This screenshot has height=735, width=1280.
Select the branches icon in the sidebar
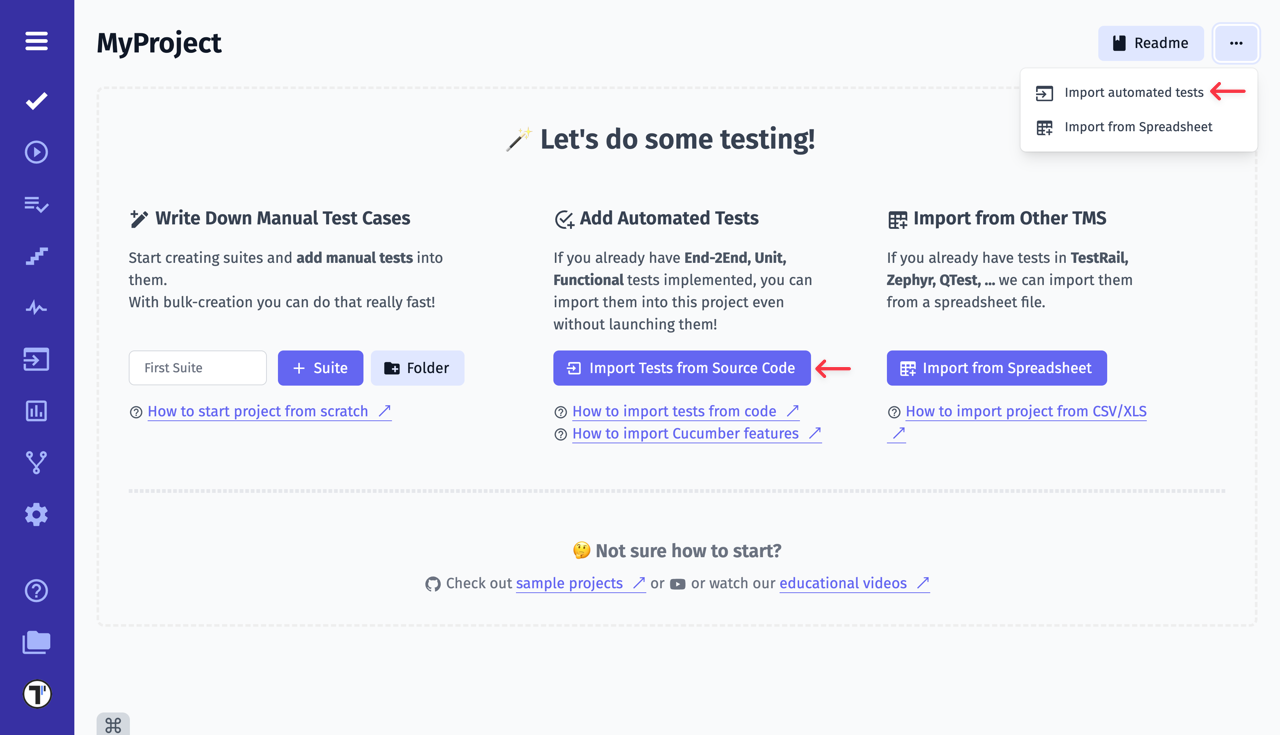[x=36, y=462]
